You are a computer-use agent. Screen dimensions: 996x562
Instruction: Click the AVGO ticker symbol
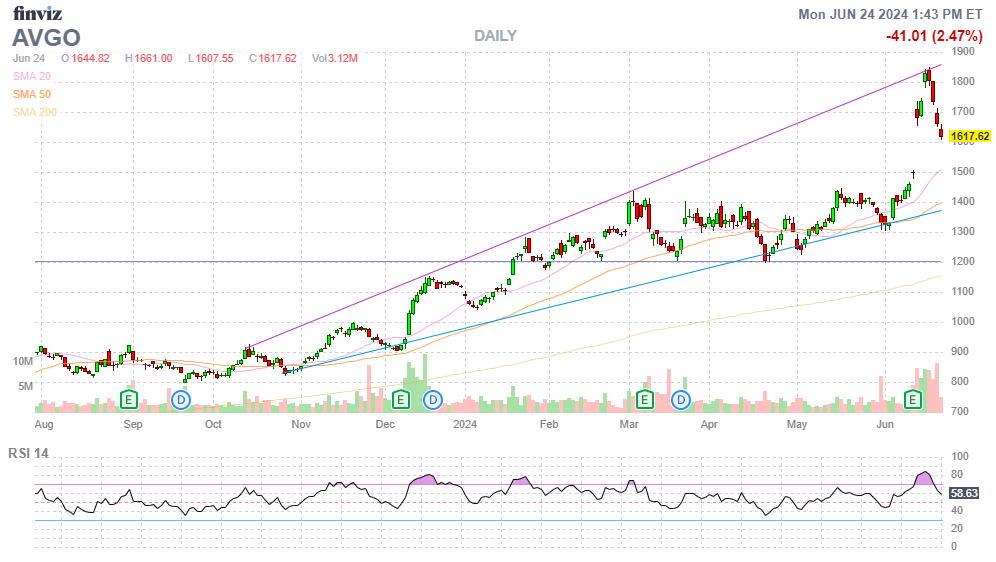[x=45, y=37]
